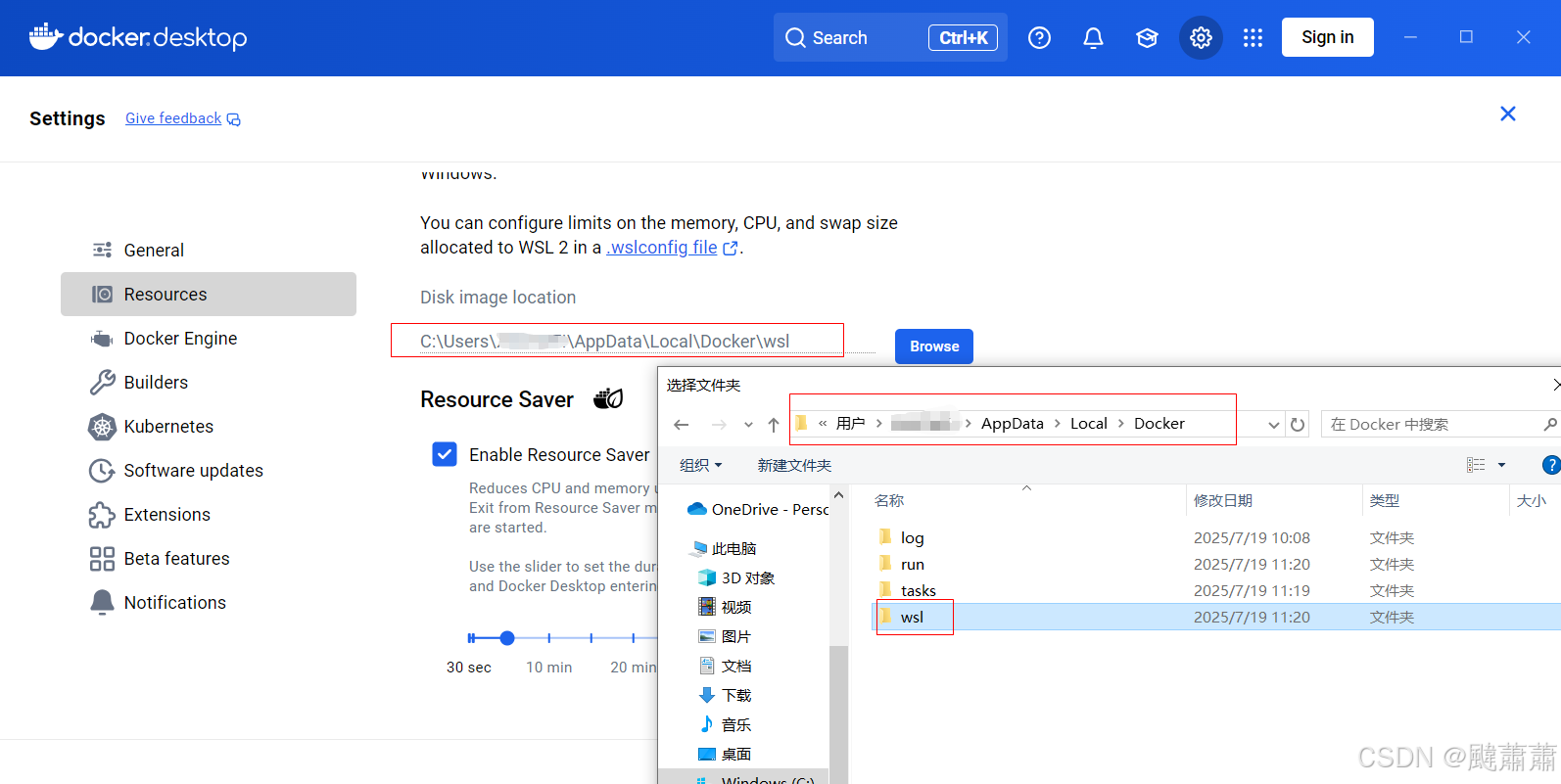Image resolution: width=1561 pixels, height=784 pixels.
Task: Click 用户 in the address breadcrumb
Action: click(850, 424)
